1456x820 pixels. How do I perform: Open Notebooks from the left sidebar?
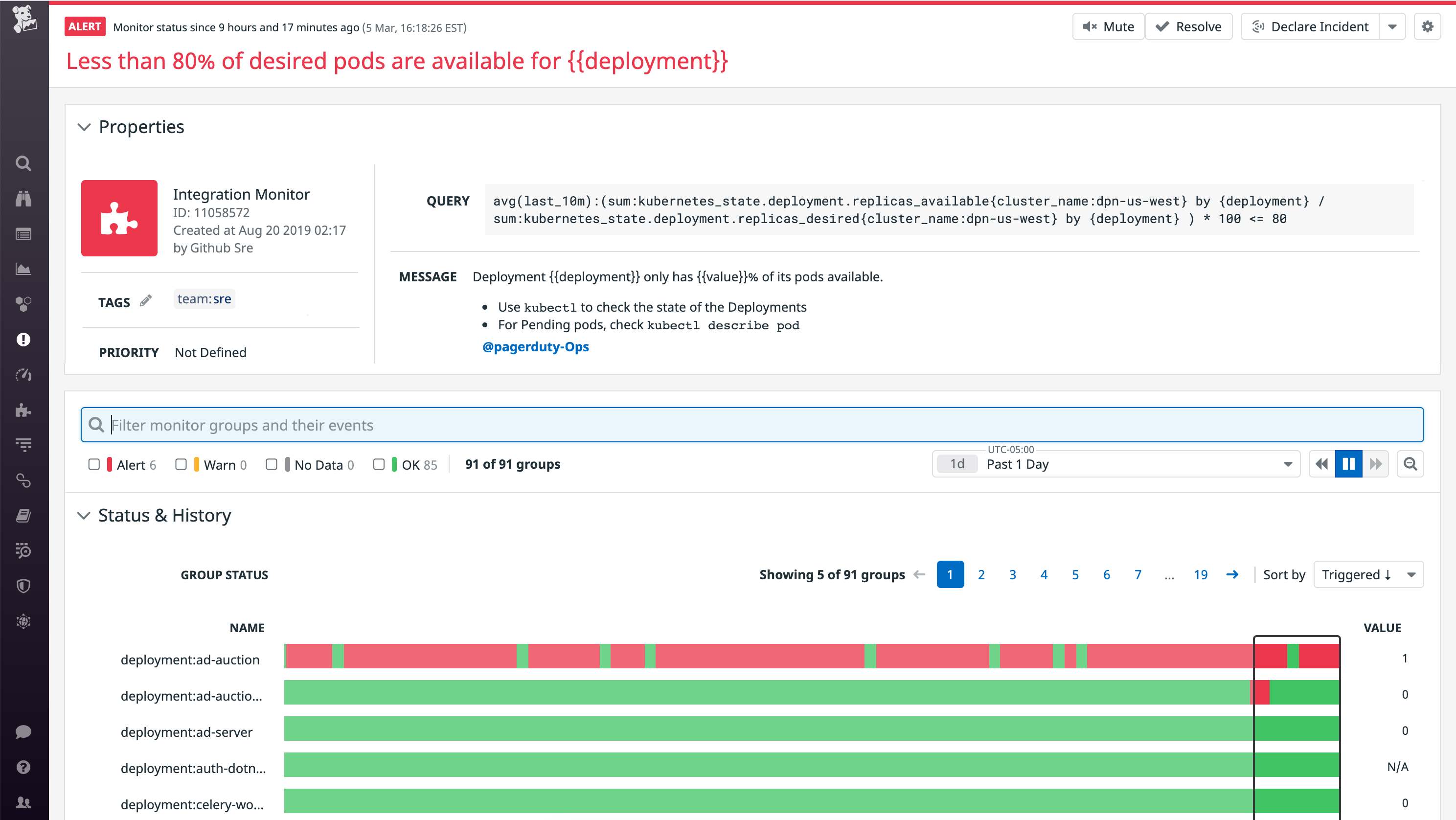click(23, 515)
